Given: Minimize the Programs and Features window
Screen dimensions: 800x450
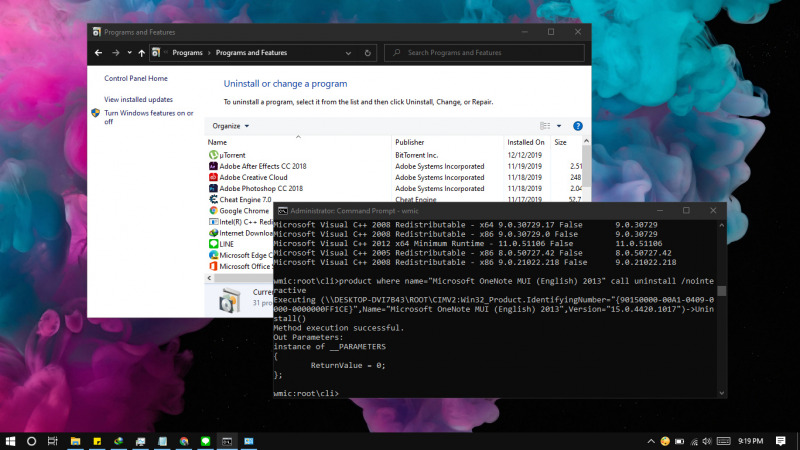Looking at the screenshot, I should click(x=524, y=32).
